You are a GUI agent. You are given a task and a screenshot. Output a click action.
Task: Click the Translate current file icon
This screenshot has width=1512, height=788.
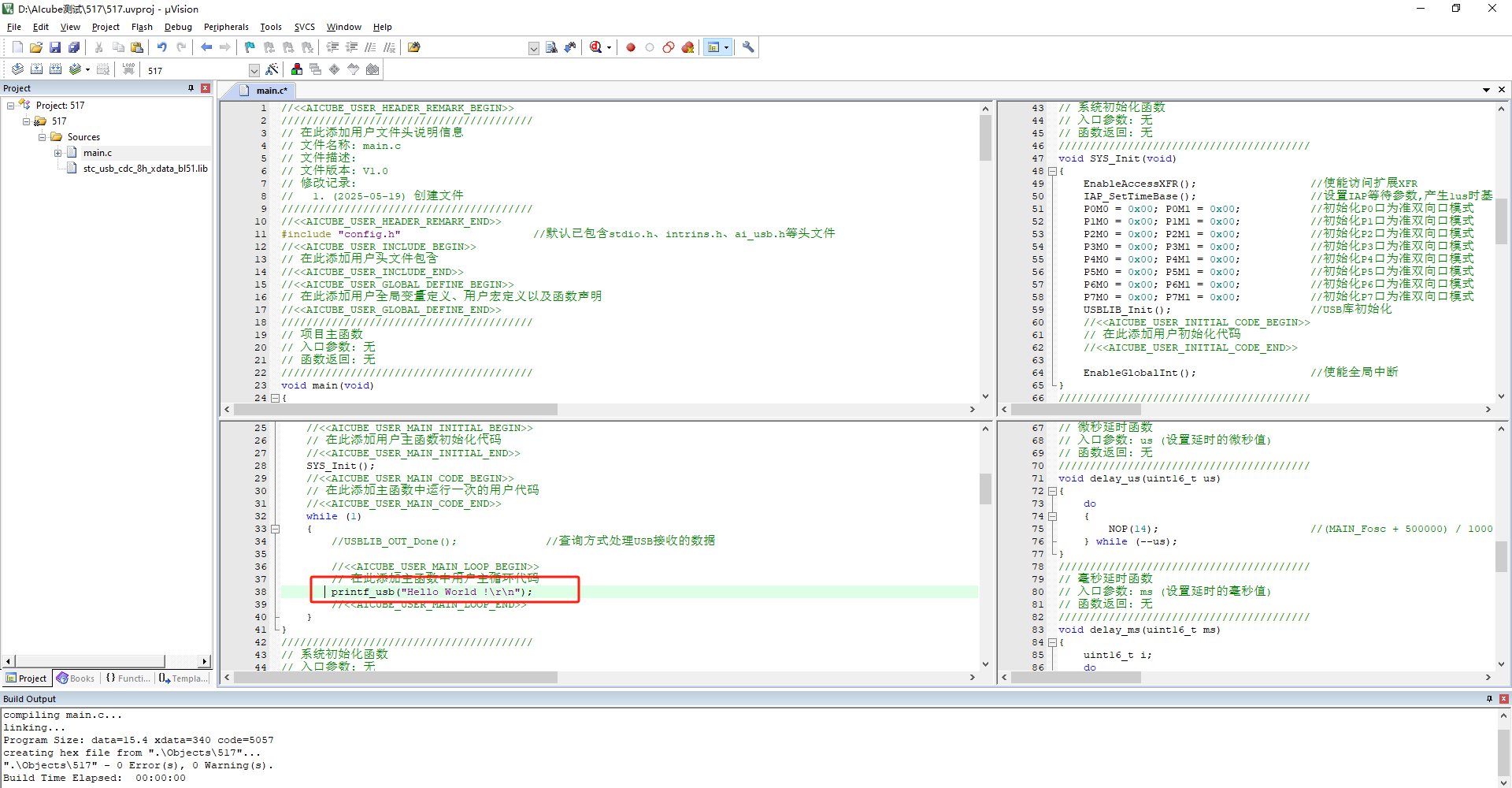(17, 69)
